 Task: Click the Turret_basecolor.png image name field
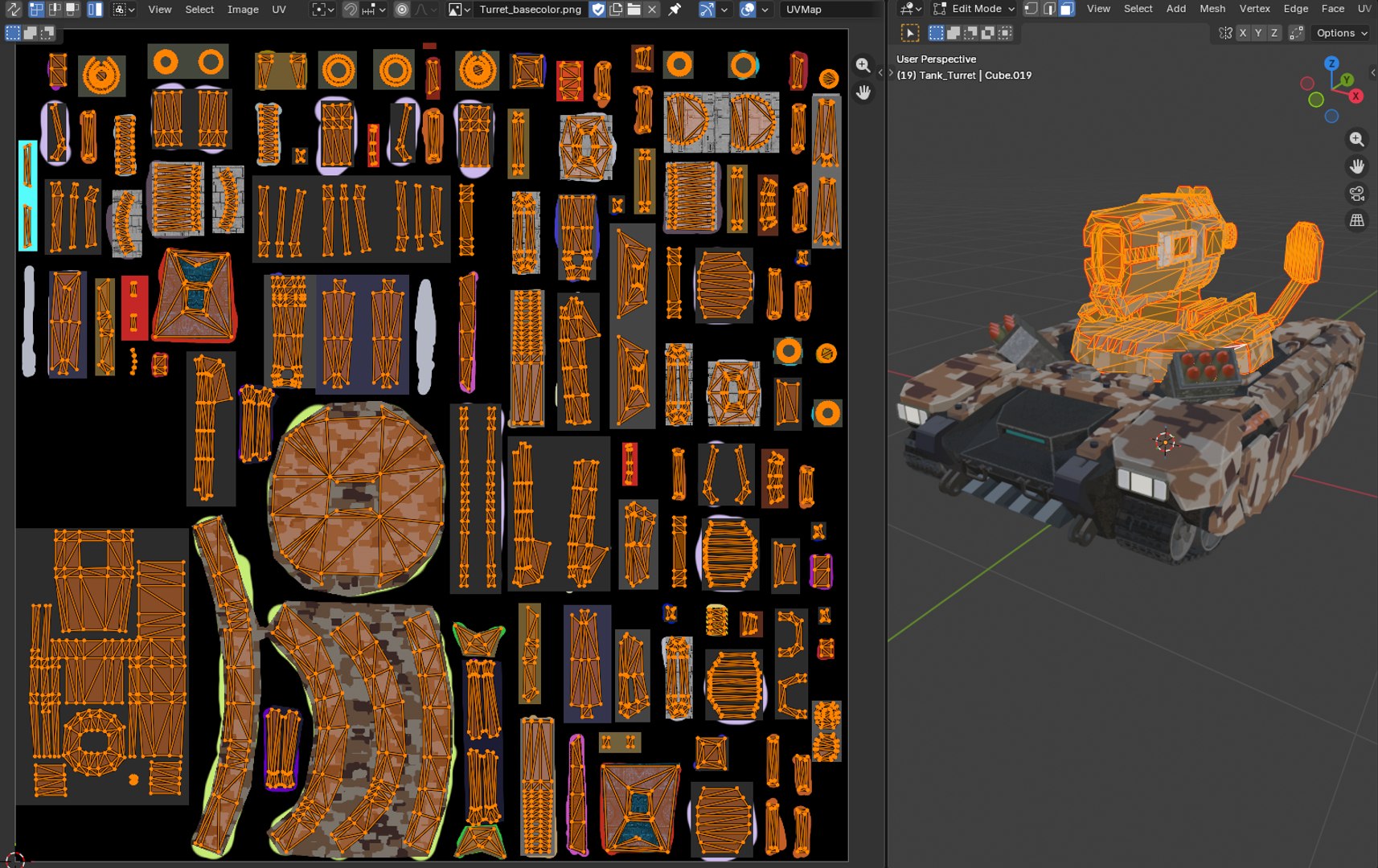(530, 10)
